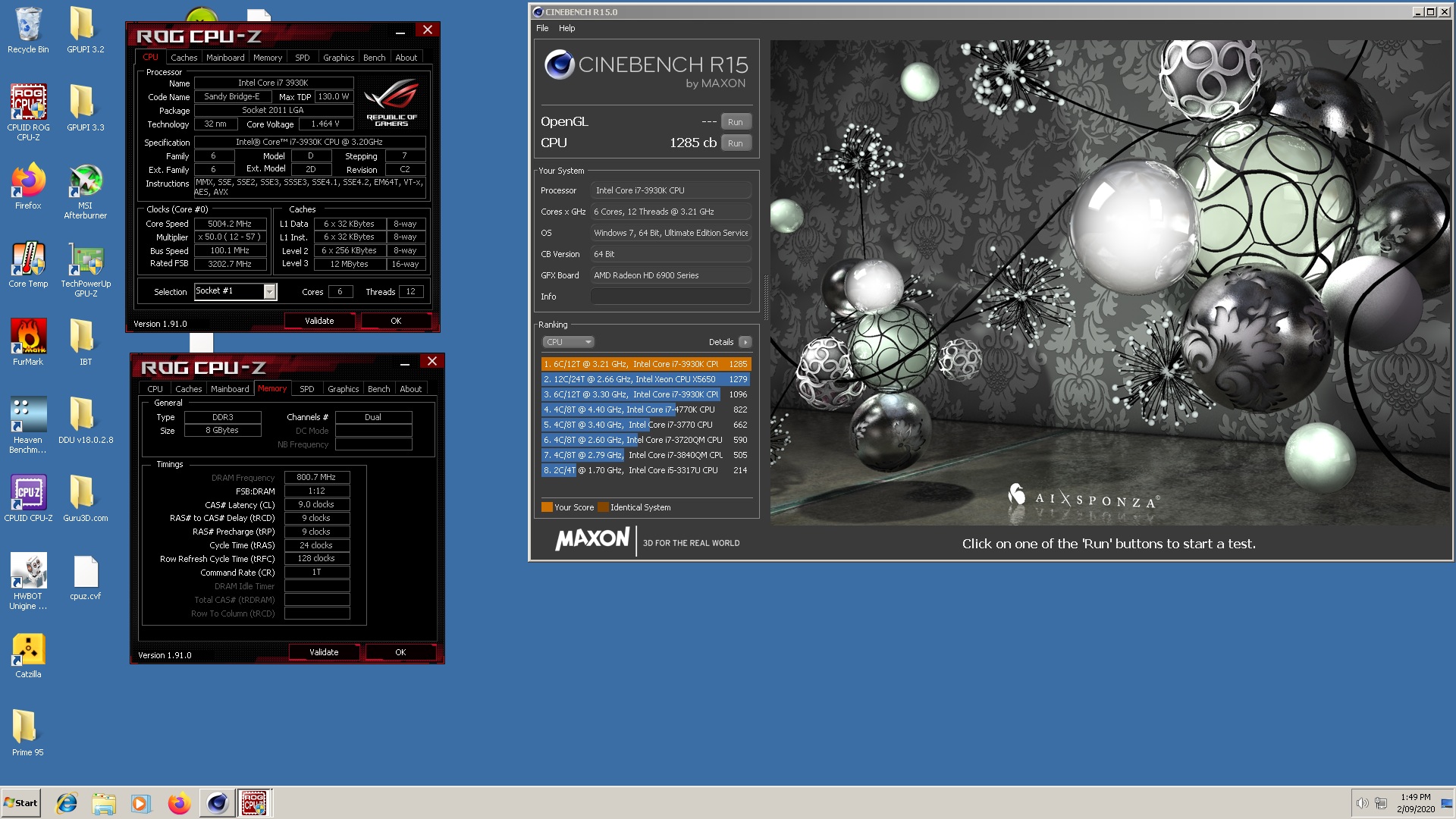Viewport: 1456px width, 819px height.
Task: Launch FurMark desktop shortcut
Action: click(x=28, y=343)
